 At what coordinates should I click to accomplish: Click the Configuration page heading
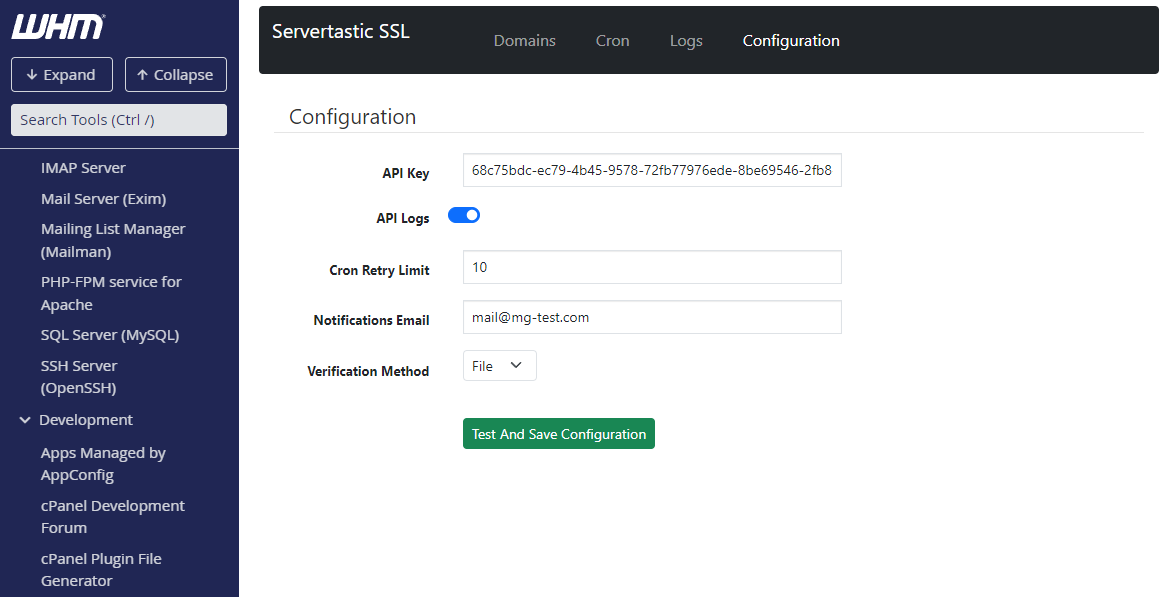pos(353,117)
